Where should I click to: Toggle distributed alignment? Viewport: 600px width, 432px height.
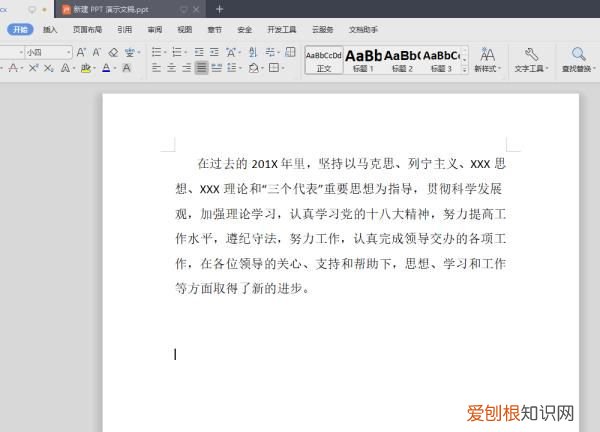[217, 68]
